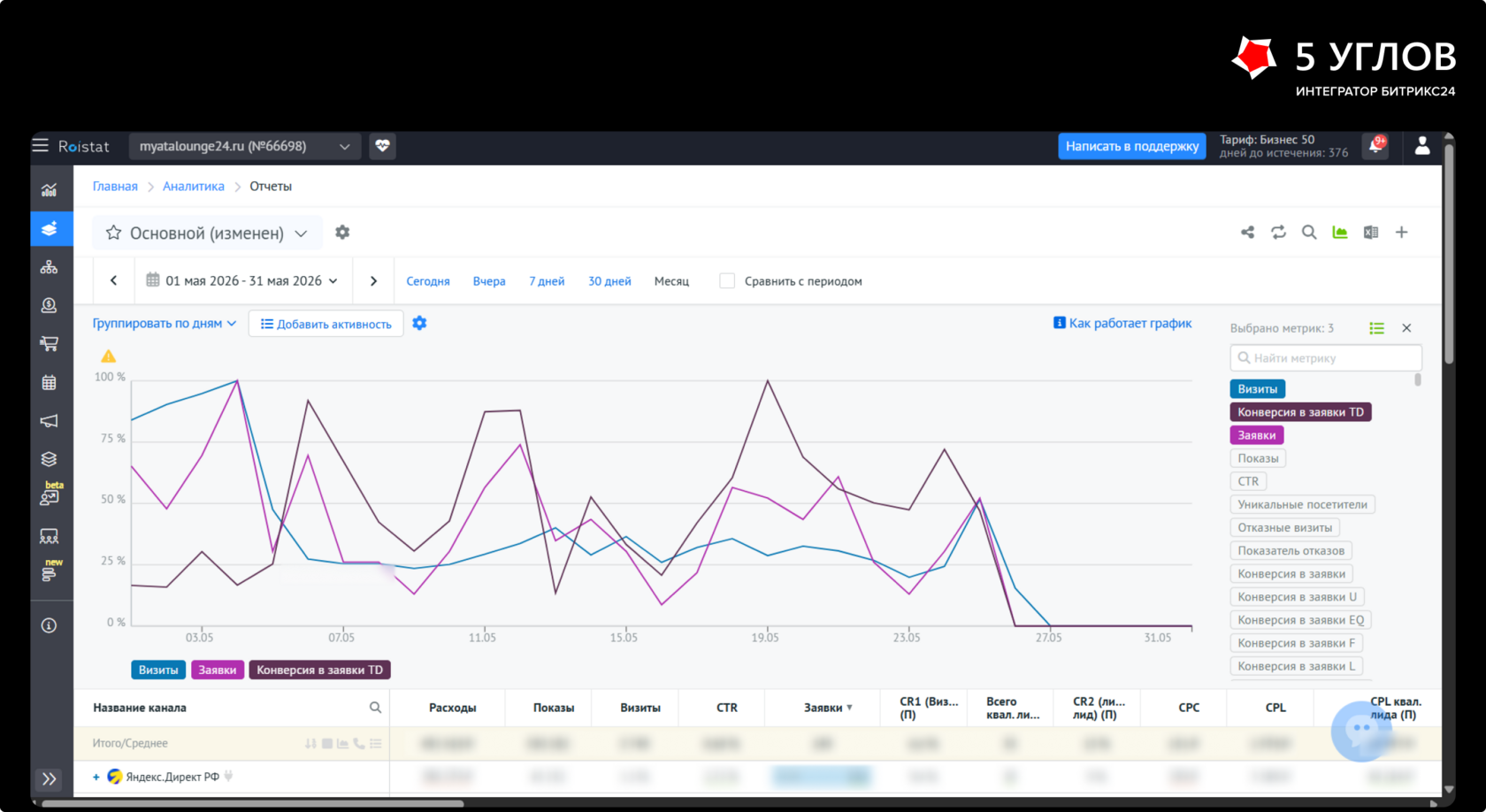Select Отказные визиты metric tag

click(x=1284, y=527)
